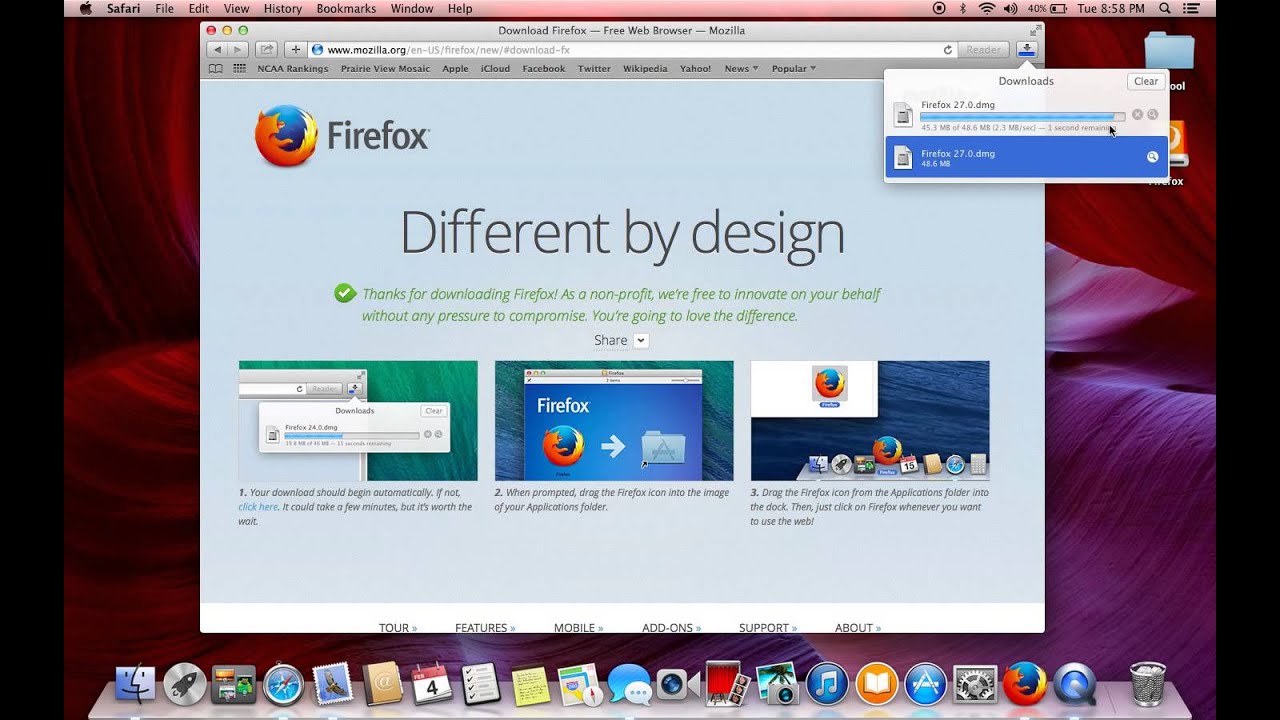Clear the Downloads list
Screen dimensions: 1280x720
click(x=1146, y=81)
